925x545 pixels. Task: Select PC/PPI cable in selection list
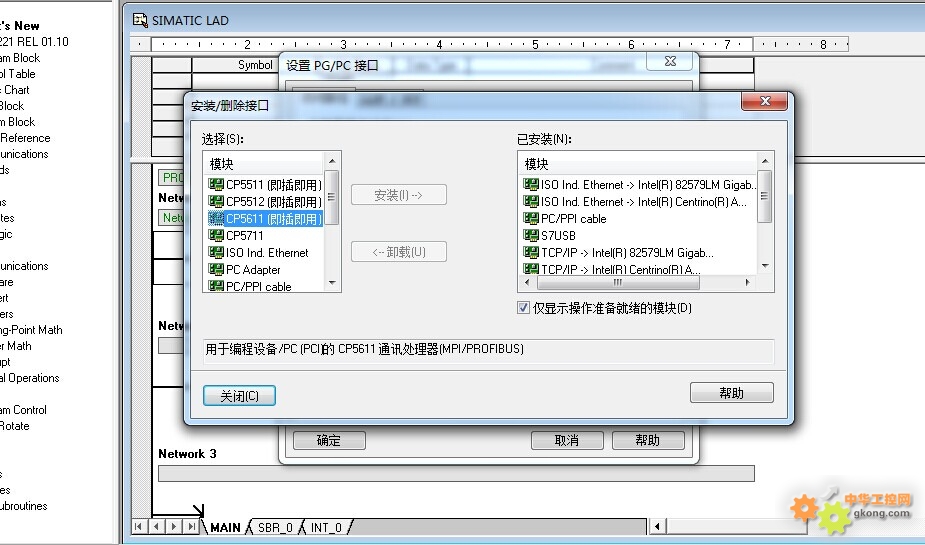pos(250,286)
